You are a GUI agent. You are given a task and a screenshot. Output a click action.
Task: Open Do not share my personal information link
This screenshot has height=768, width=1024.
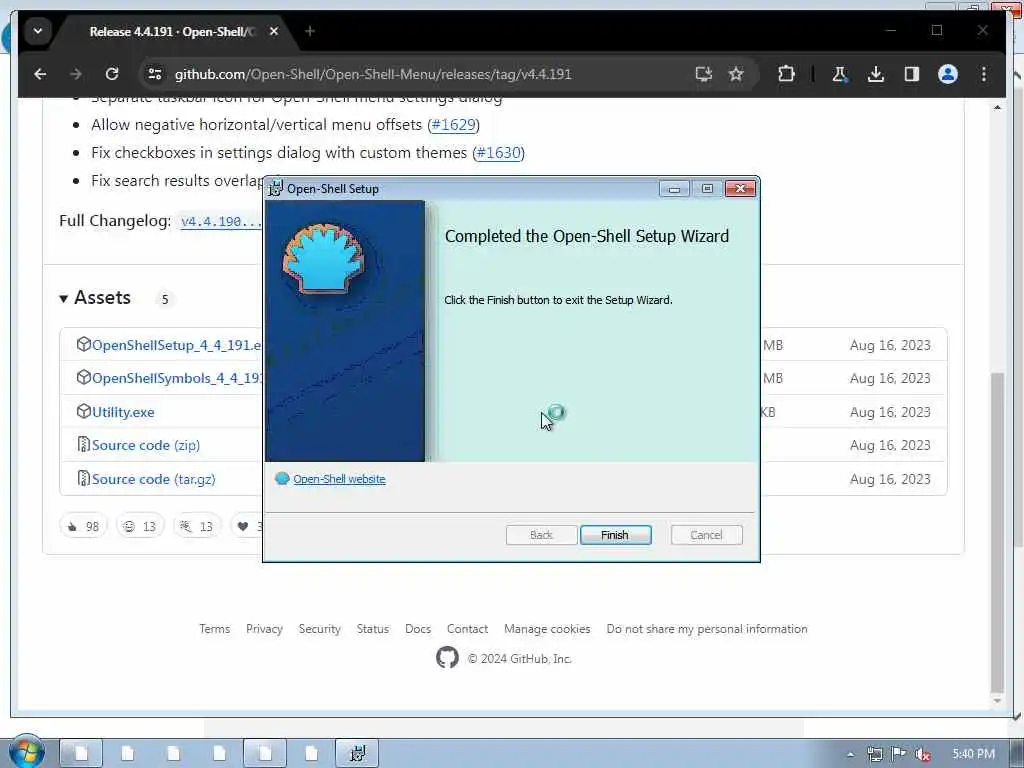pos(707,629)
